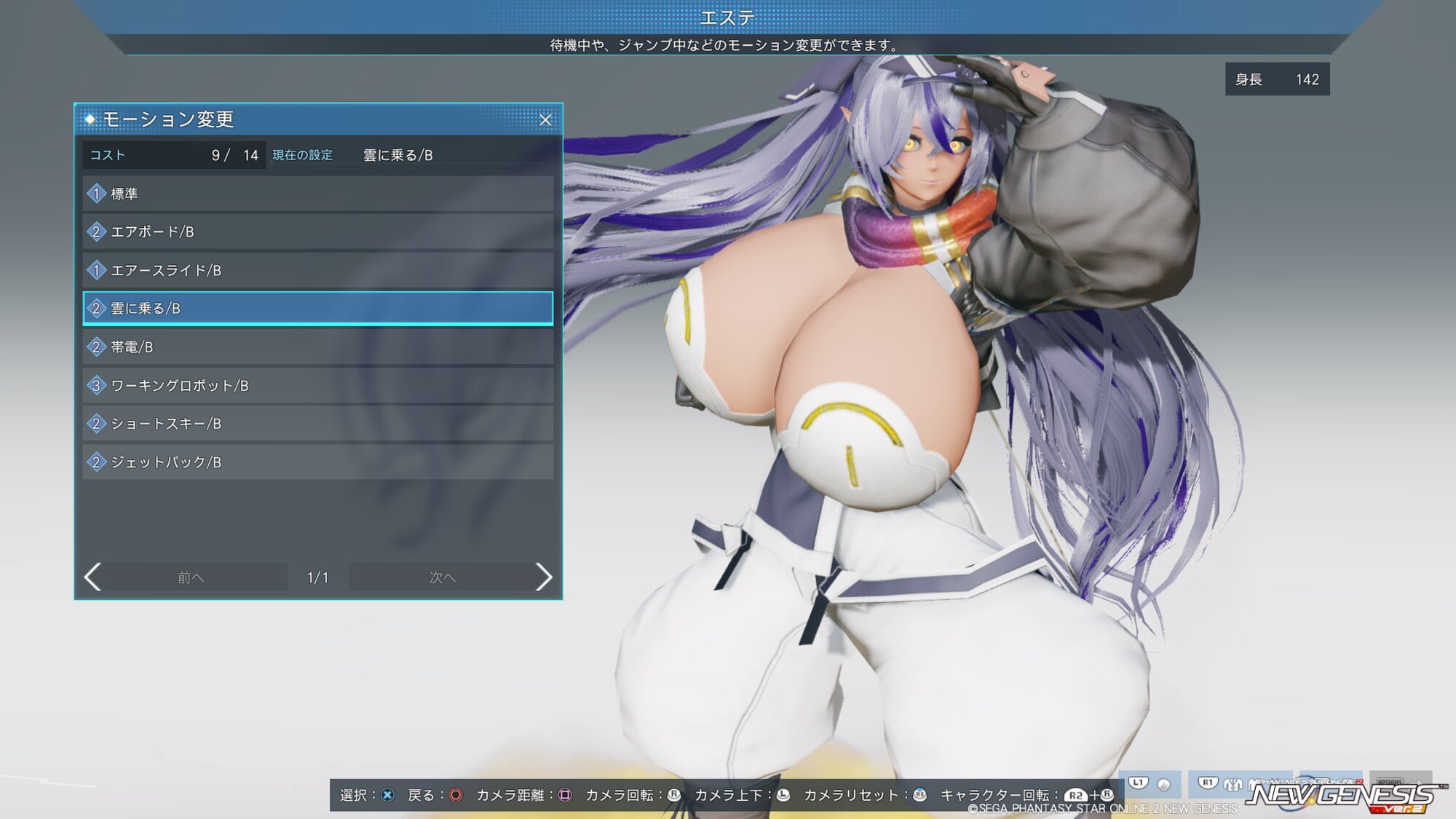Click the cost-3 diamond icon beside ワーキングロボット

click(96, 385)
